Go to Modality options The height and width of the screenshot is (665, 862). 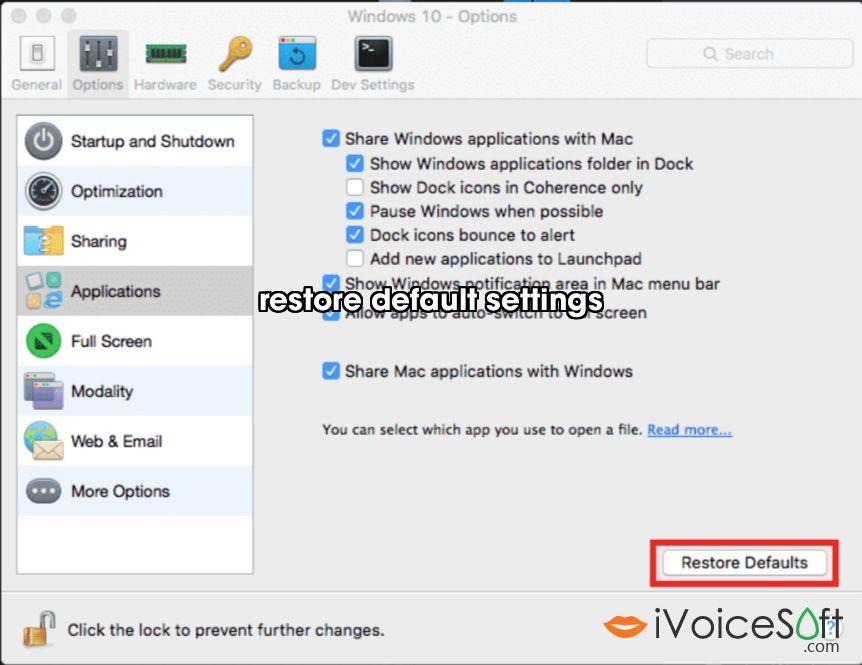[135, 391]
